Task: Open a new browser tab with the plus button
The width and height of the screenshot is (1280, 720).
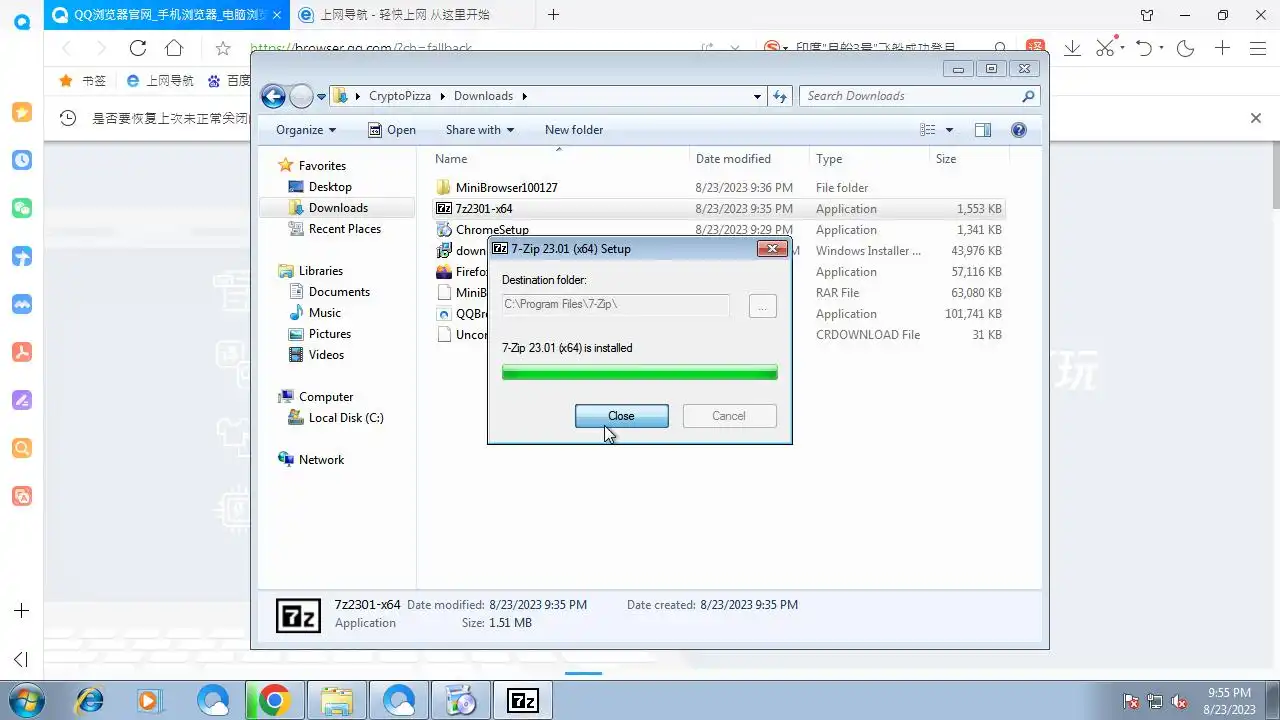Action: tap(553, 15)
